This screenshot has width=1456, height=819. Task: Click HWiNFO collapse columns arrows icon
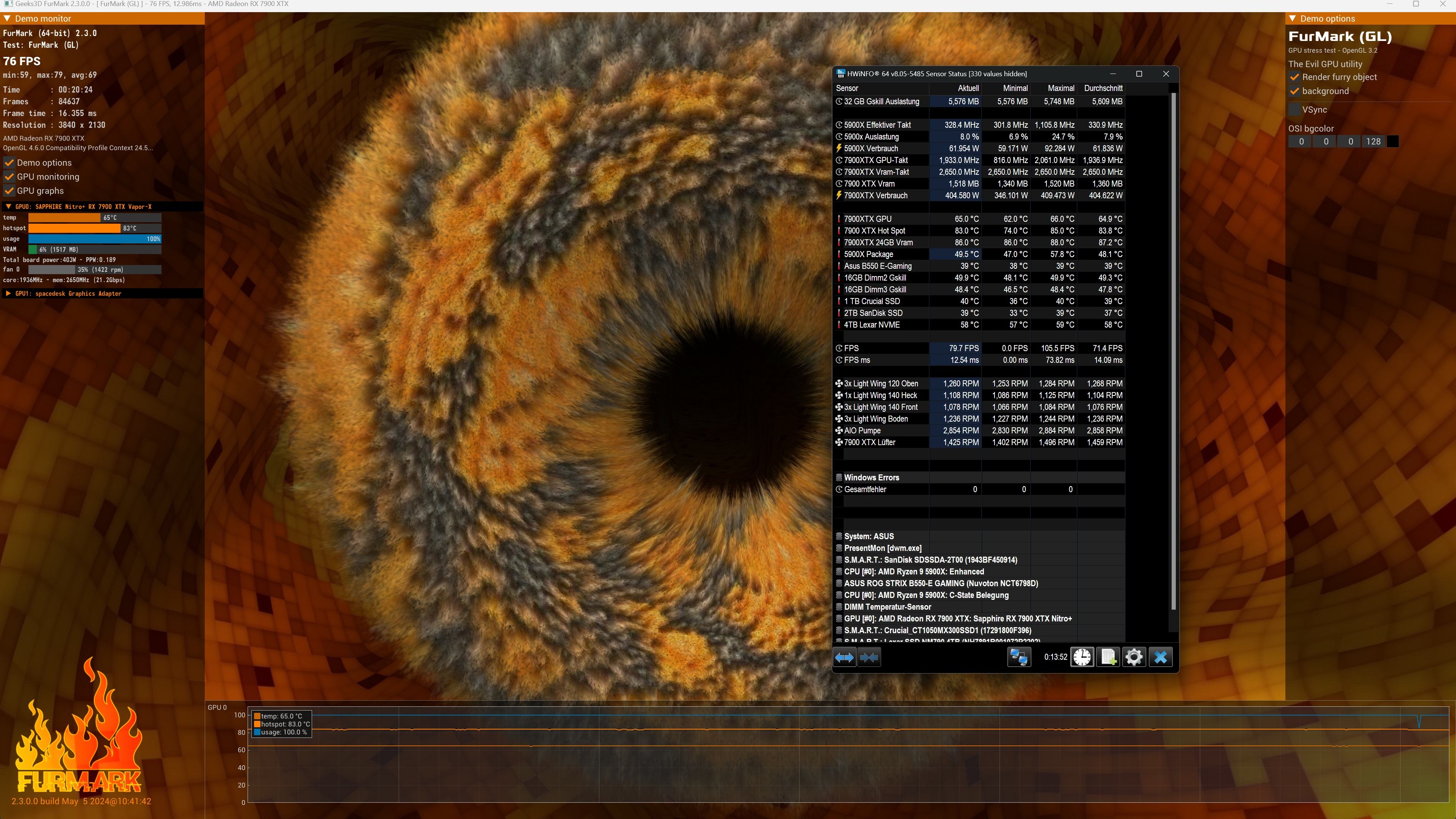tap(869, 657)
